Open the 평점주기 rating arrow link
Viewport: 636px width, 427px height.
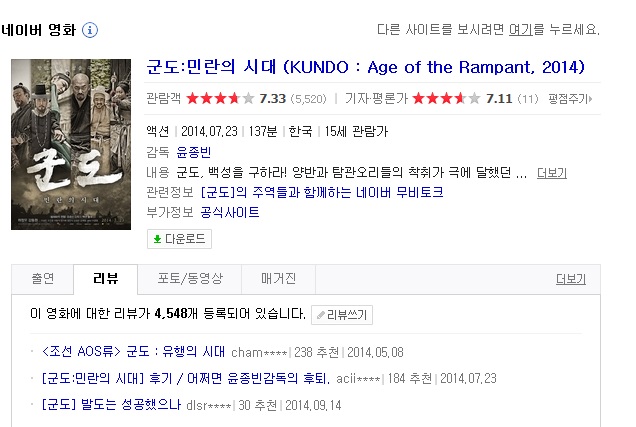pos(570,99)
